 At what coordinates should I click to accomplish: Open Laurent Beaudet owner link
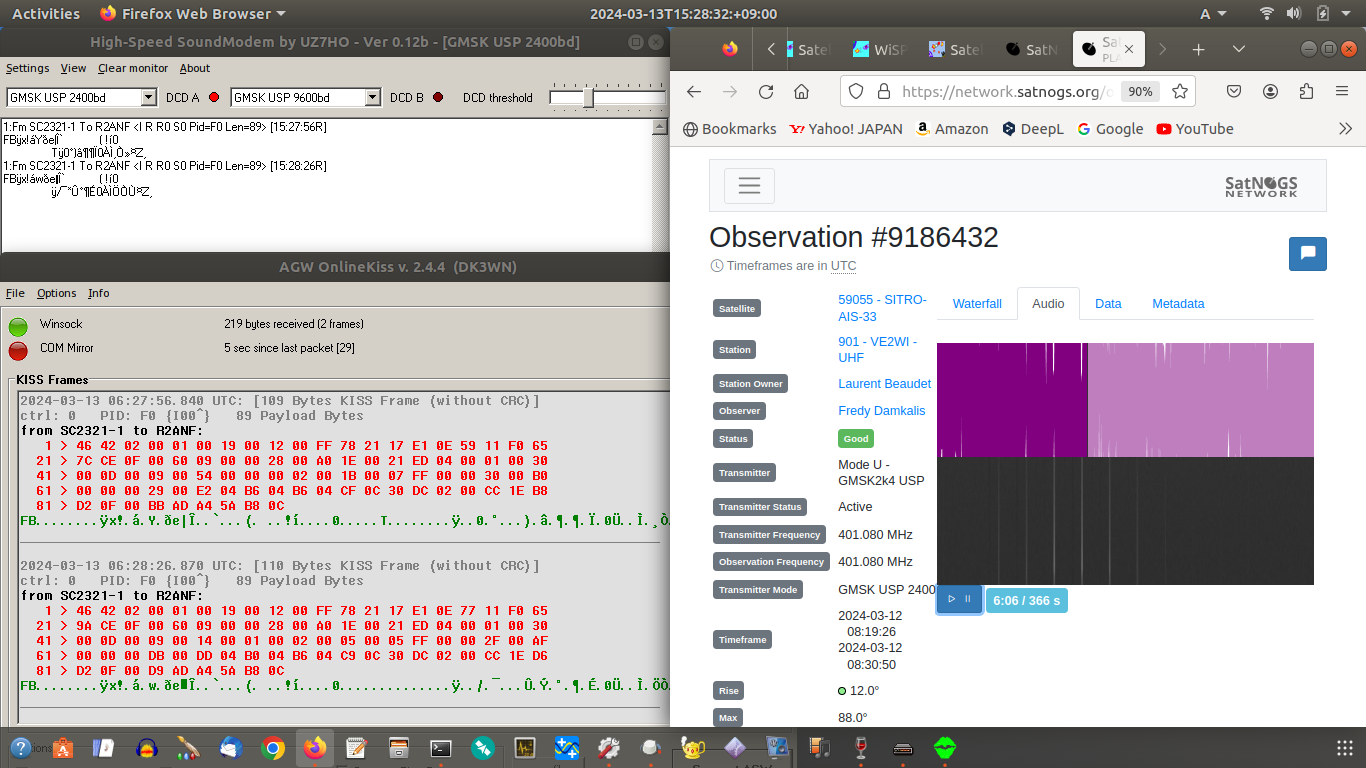pyautogui.click(x=884, y=383)
